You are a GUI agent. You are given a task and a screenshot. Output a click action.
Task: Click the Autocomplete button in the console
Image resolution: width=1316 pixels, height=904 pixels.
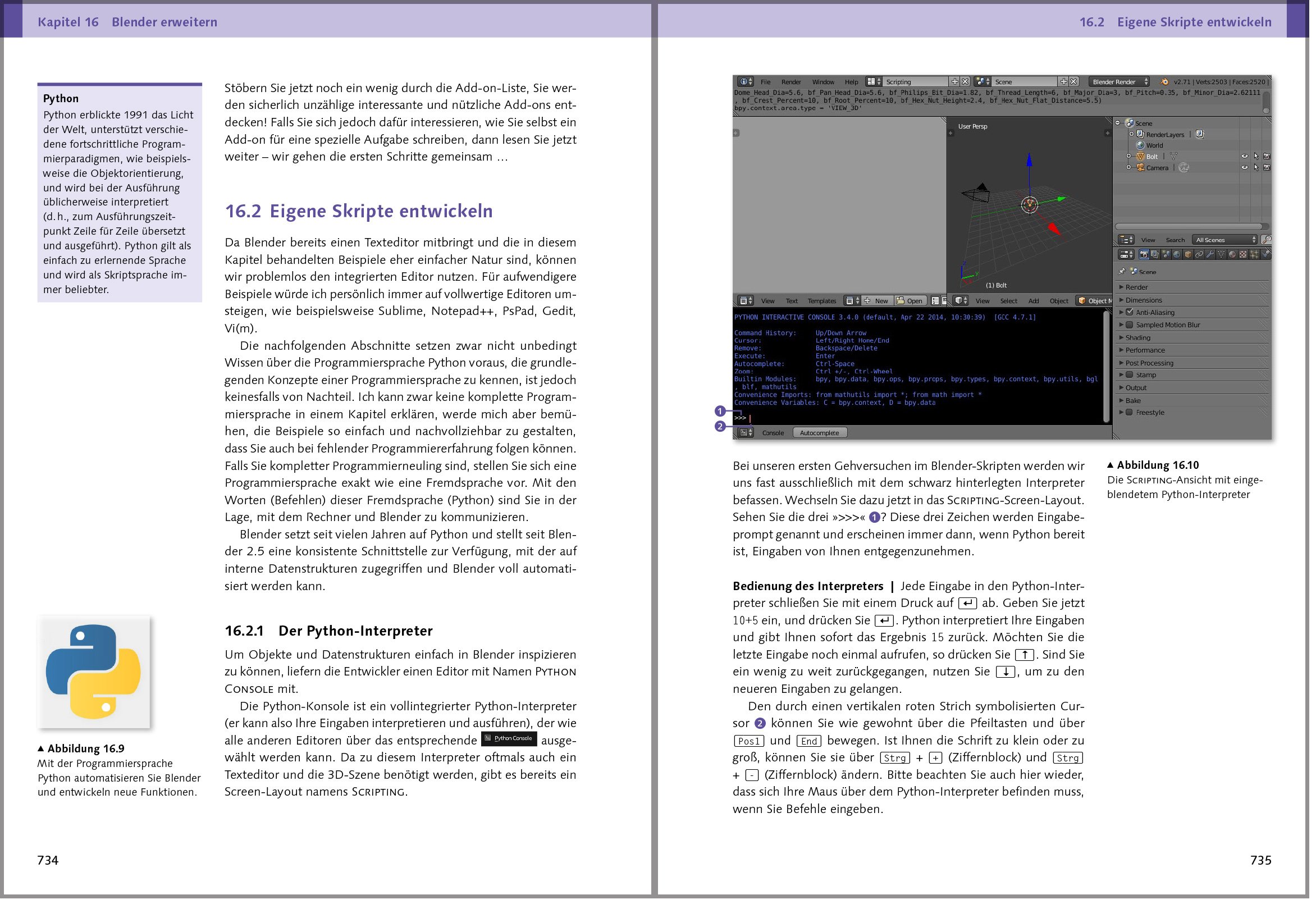coord(820,432)
